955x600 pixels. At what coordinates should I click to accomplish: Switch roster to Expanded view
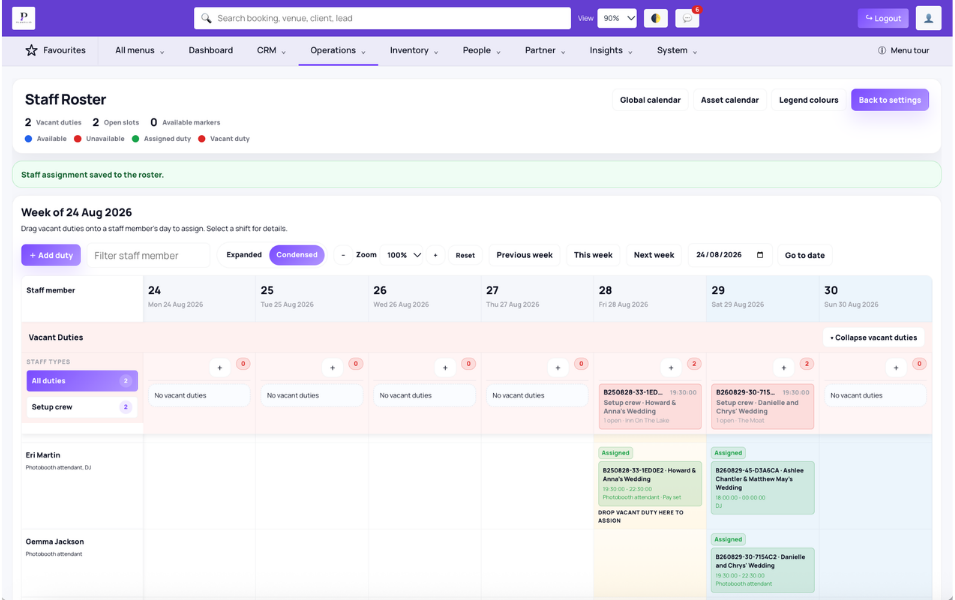(244, 255)
